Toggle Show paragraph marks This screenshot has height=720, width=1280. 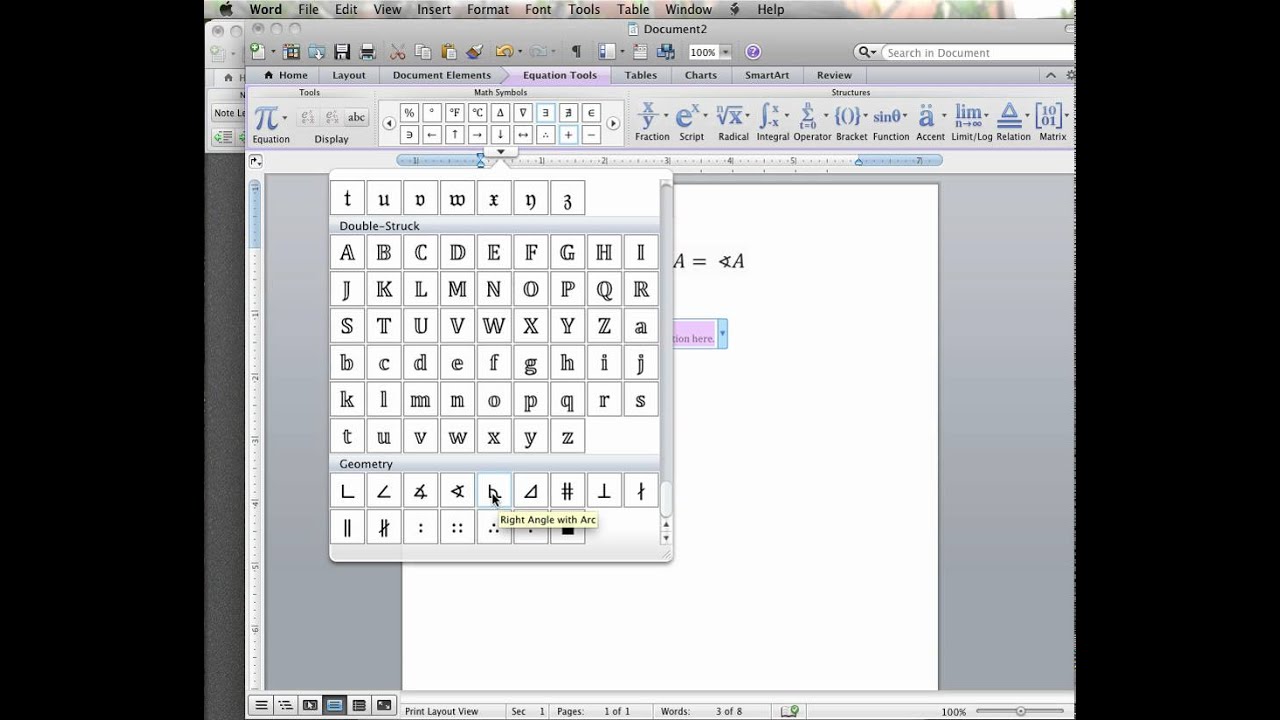[575, 52]
